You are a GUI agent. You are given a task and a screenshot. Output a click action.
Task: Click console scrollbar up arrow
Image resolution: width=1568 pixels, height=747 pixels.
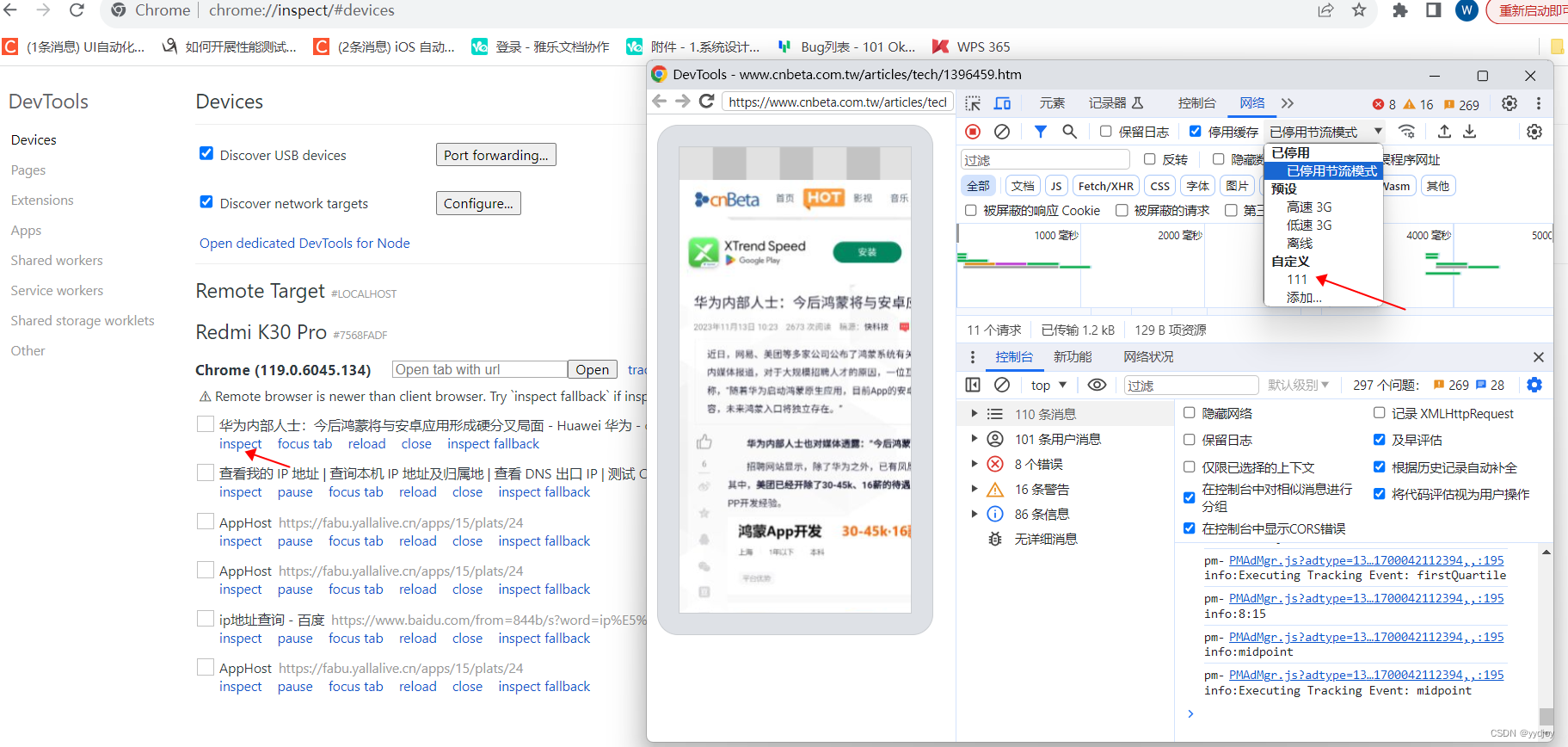(x=1546, y=552)
